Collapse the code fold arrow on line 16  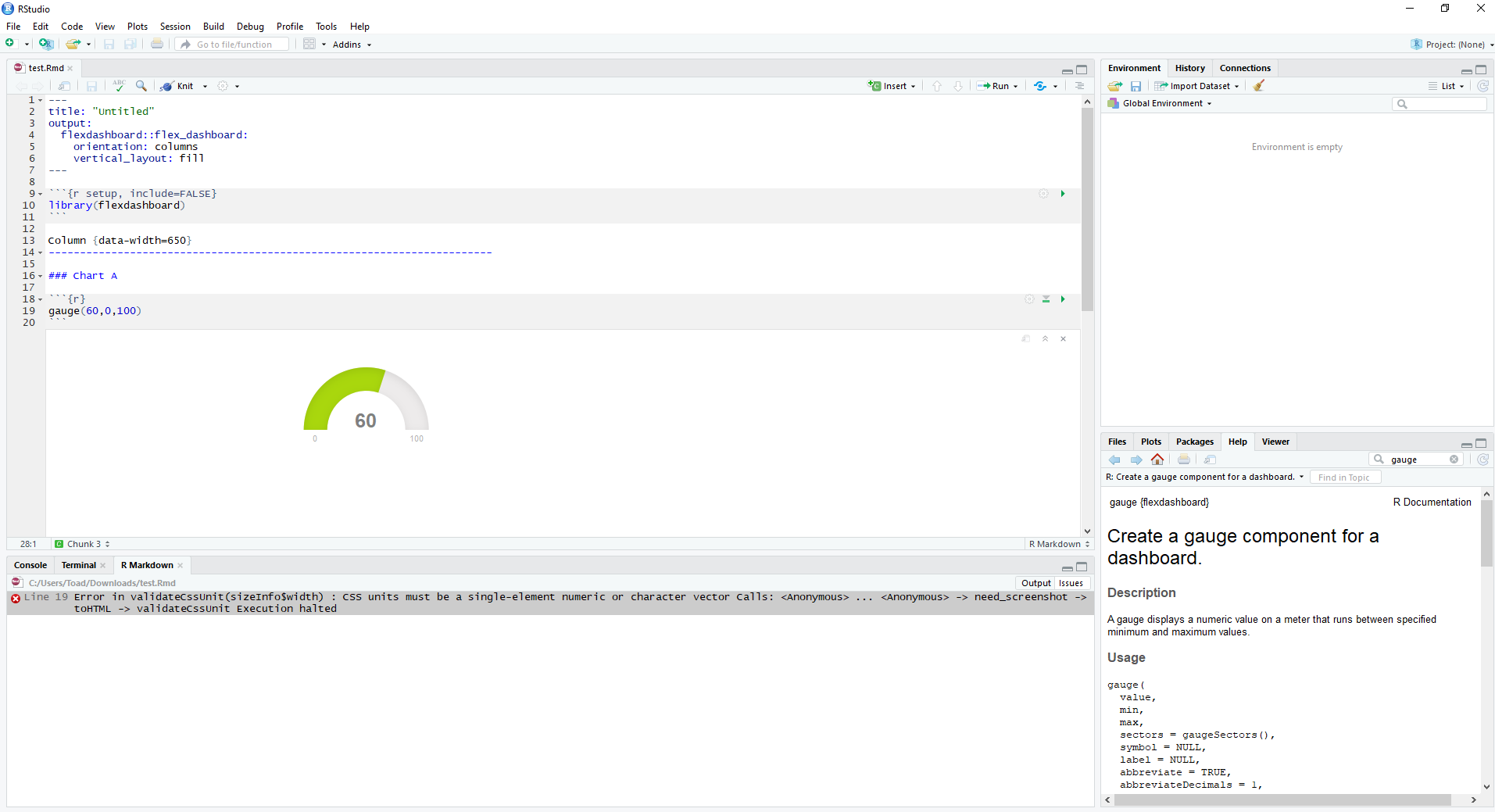pos(40,275)
